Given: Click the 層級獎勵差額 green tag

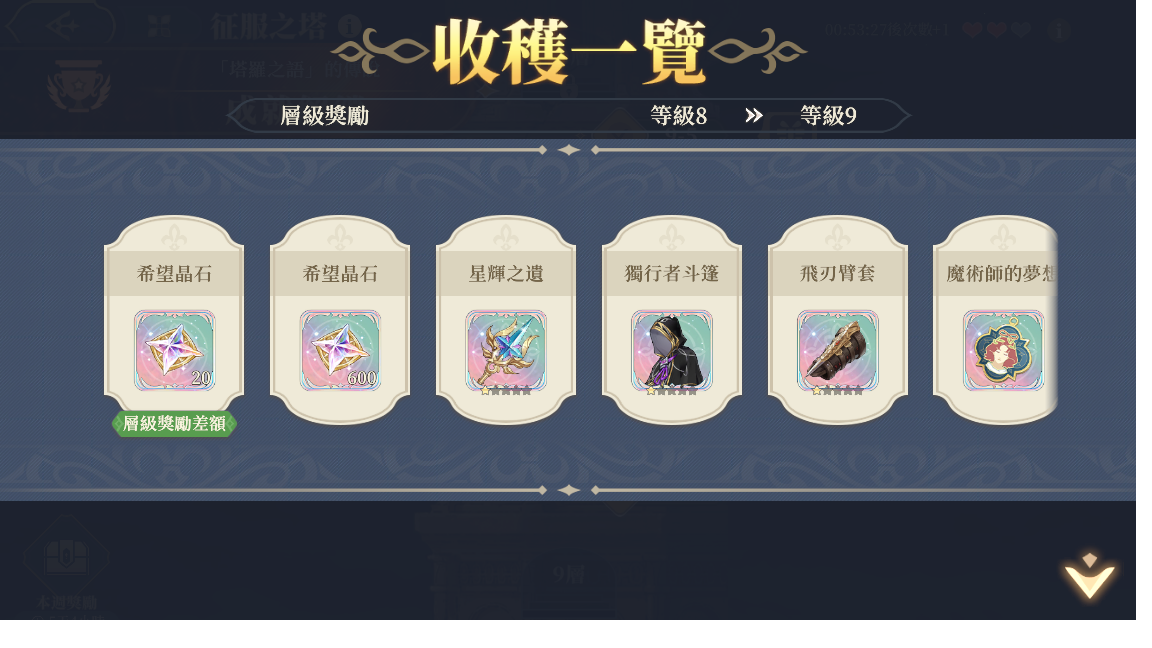Looking at the screenshot, I should click(x=174, y=423).
